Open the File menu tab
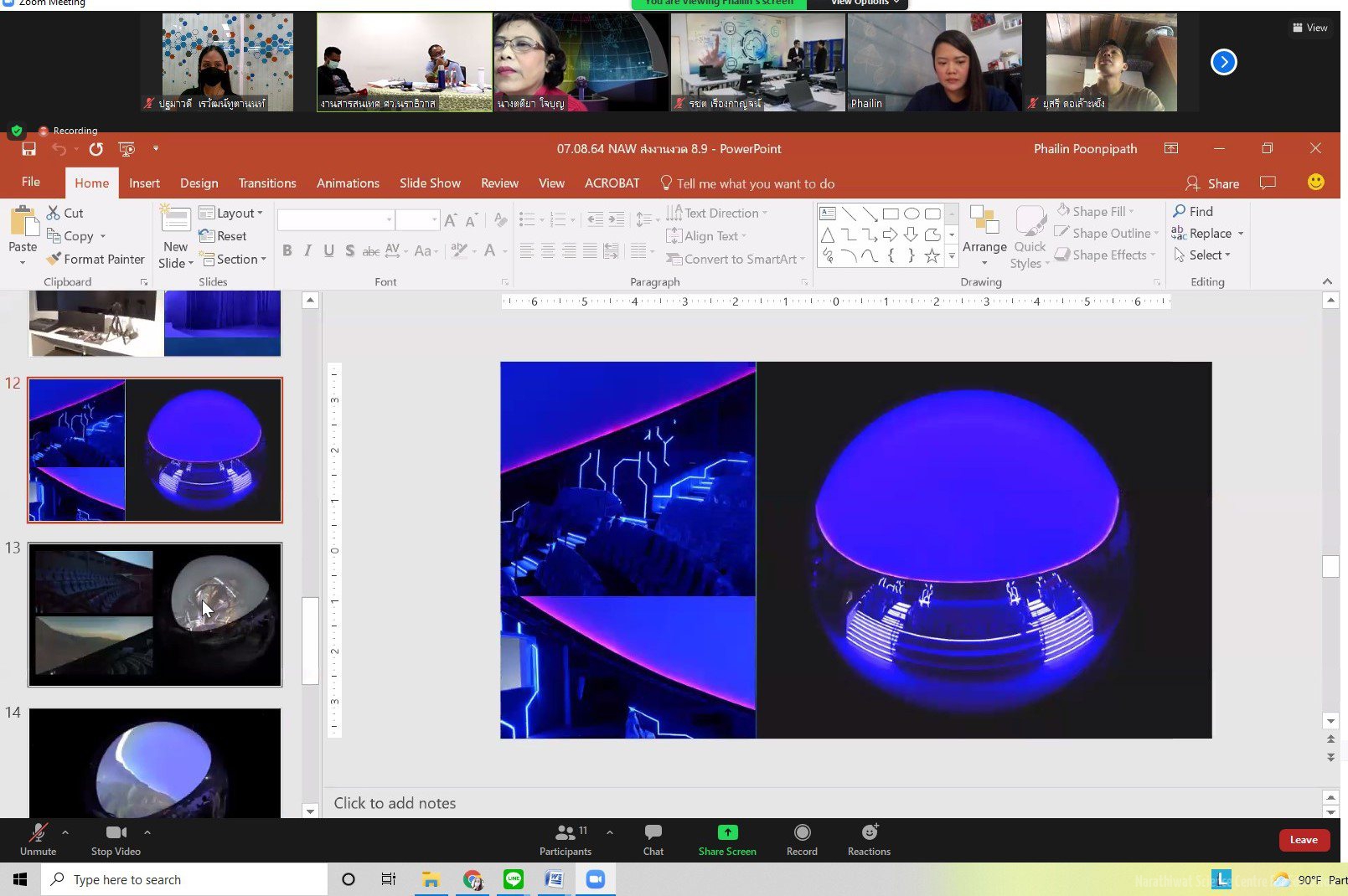Viewport: 1348px width, 896px height. pyautogui.click(x=31, y=182)
